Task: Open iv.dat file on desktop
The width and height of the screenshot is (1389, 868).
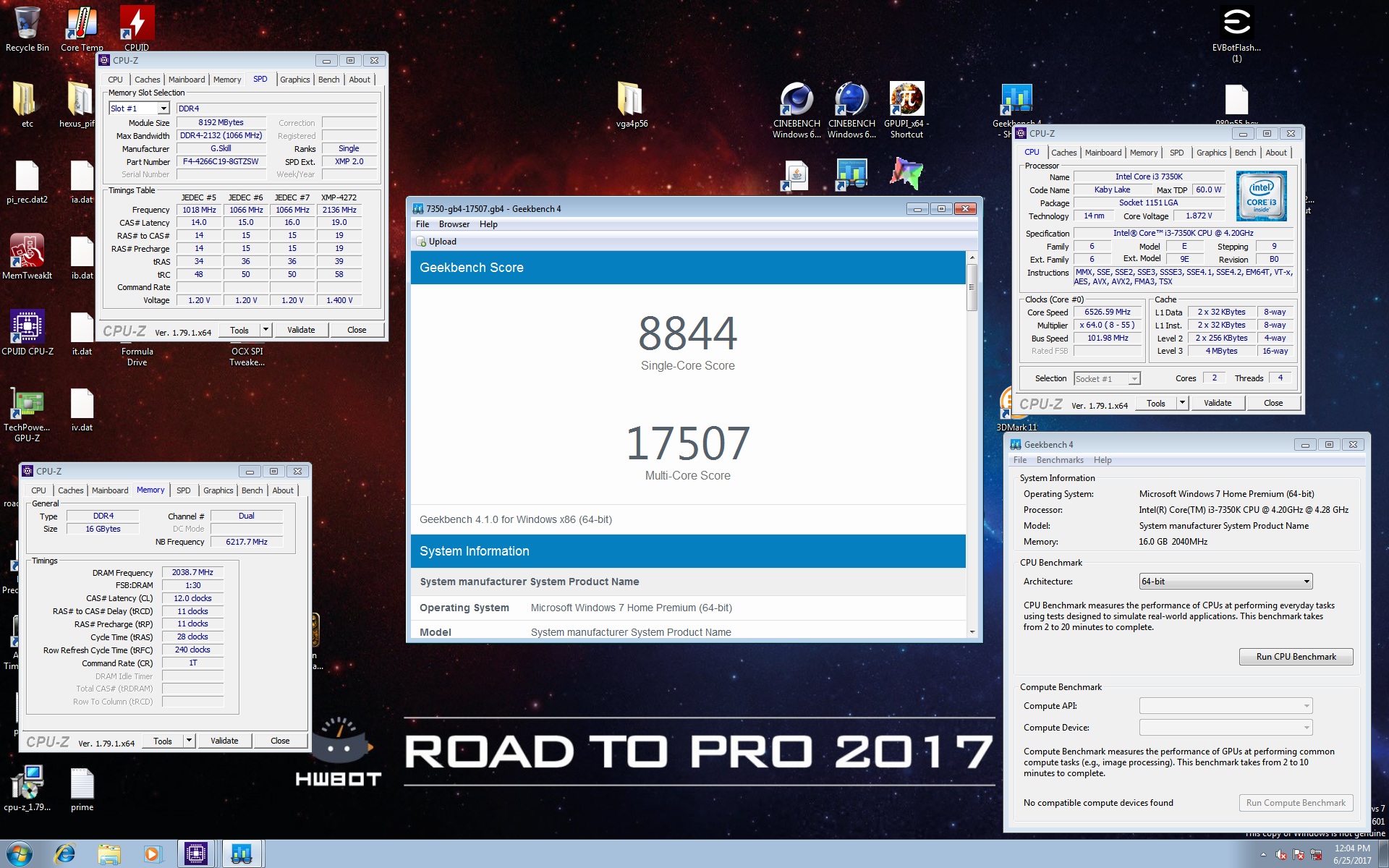Action: 82,409
